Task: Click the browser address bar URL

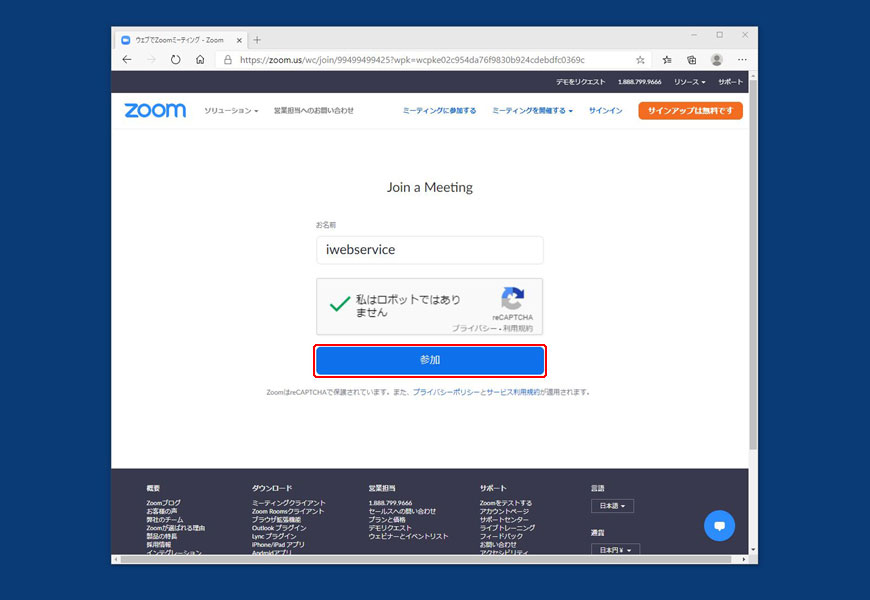Action: [x=412, y=59]
